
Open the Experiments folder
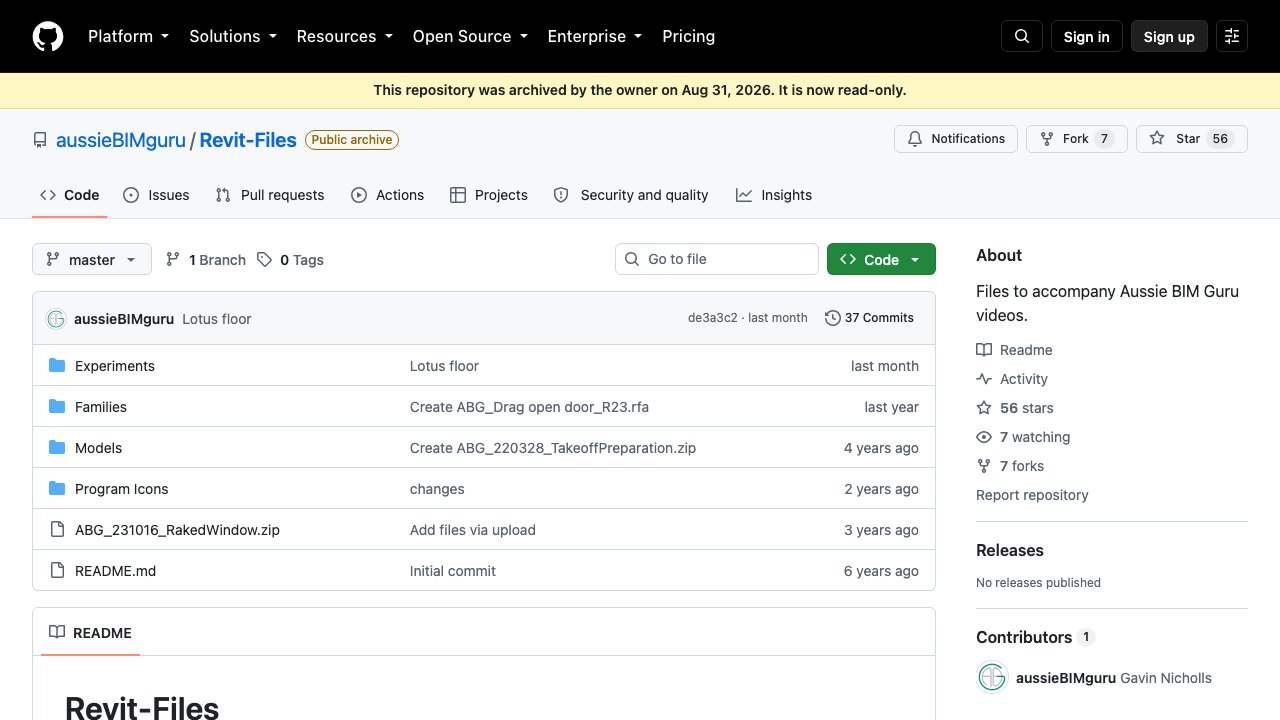115,366
